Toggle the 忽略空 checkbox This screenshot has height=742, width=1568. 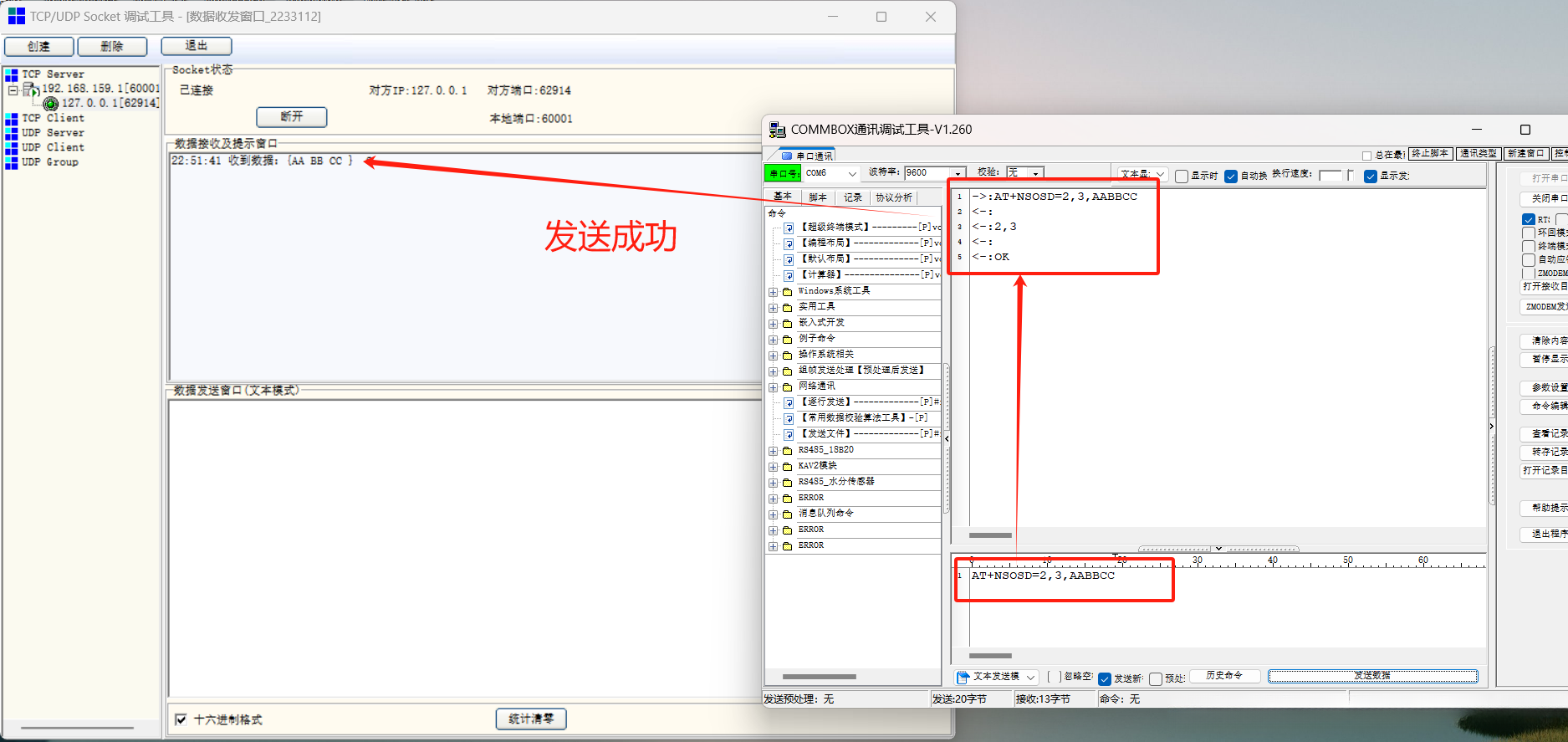[1054, 677]
